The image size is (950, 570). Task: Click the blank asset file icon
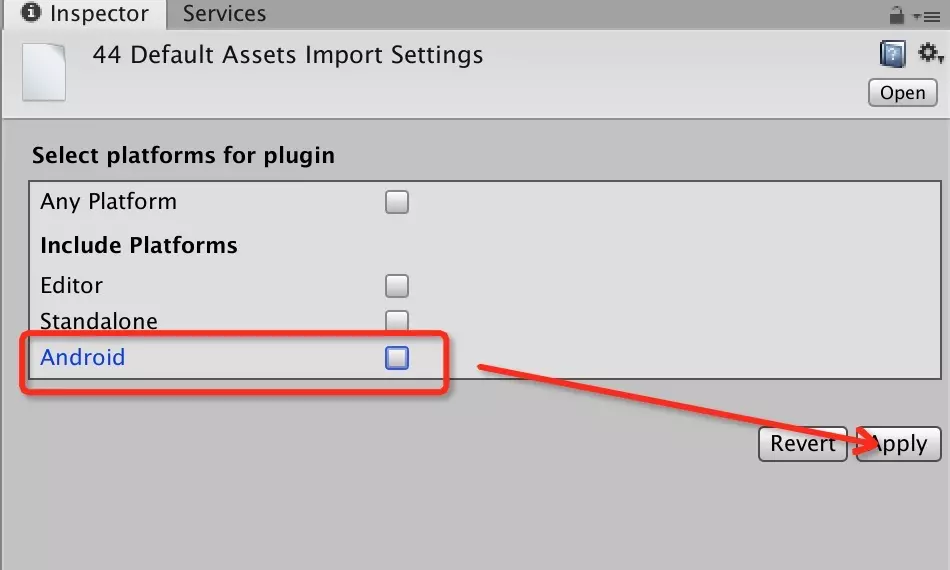(44, 70)
